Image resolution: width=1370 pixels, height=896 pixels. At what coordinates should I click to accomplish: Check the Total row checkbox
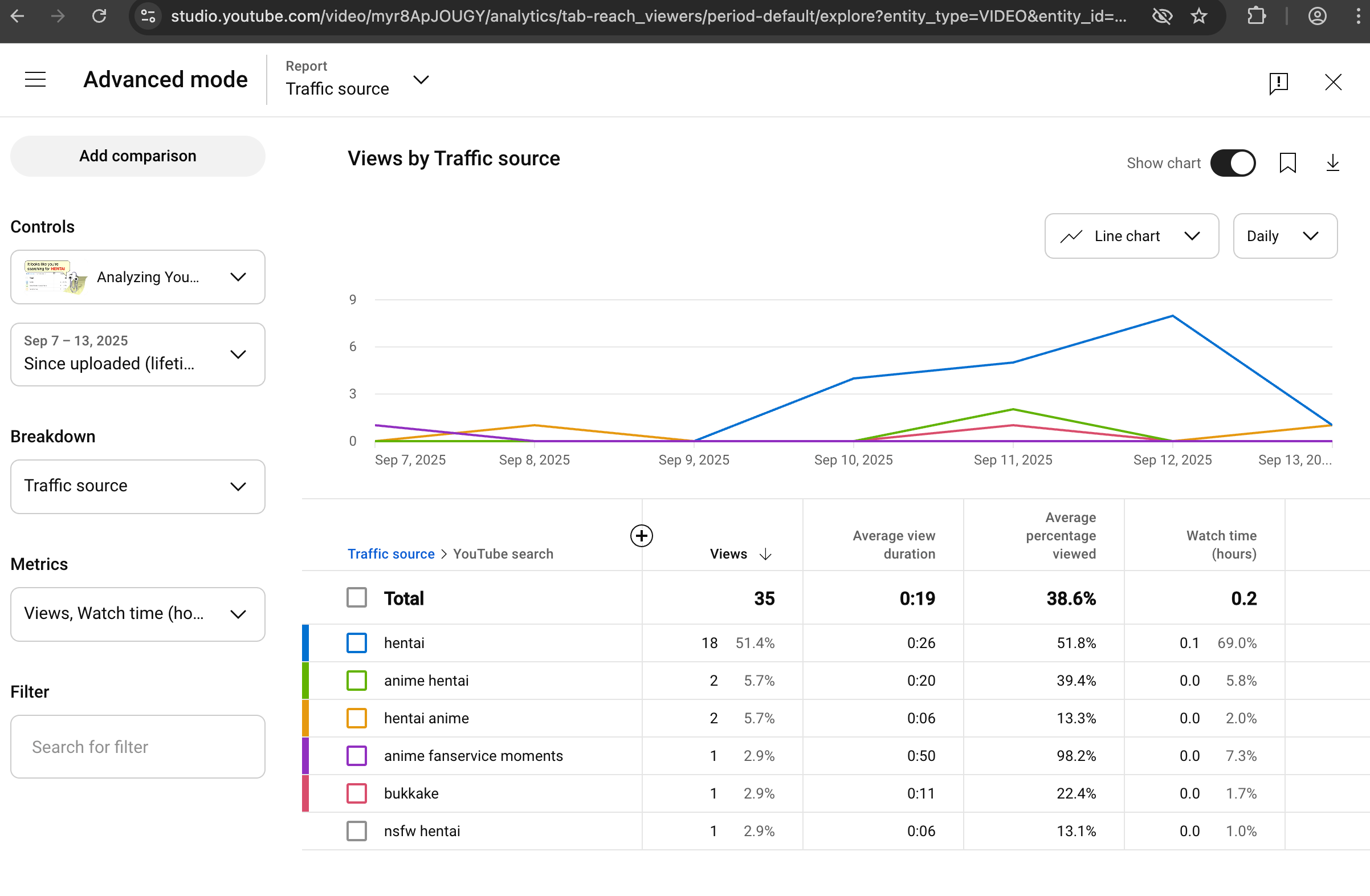[356, 598]
